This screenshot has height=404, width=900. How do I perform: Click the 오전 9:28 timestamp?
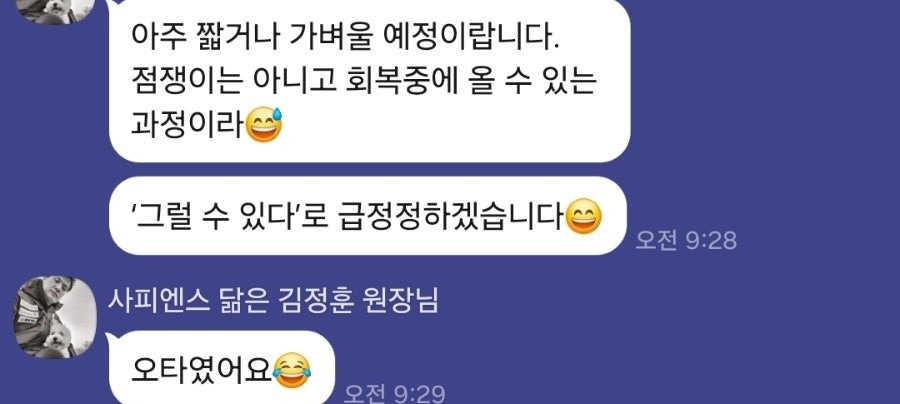(x=686, y=240)
